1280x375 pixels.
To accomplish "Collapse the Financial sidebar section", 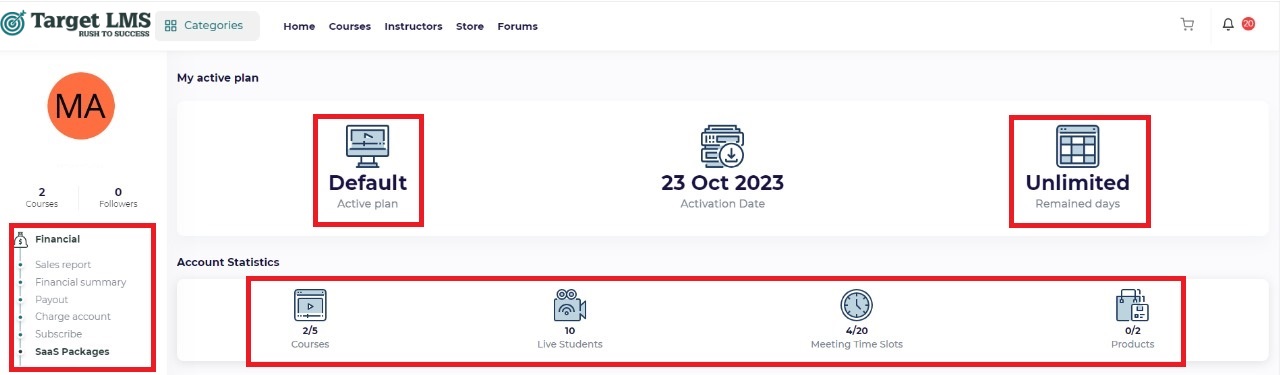I will (x=57, y=239).
